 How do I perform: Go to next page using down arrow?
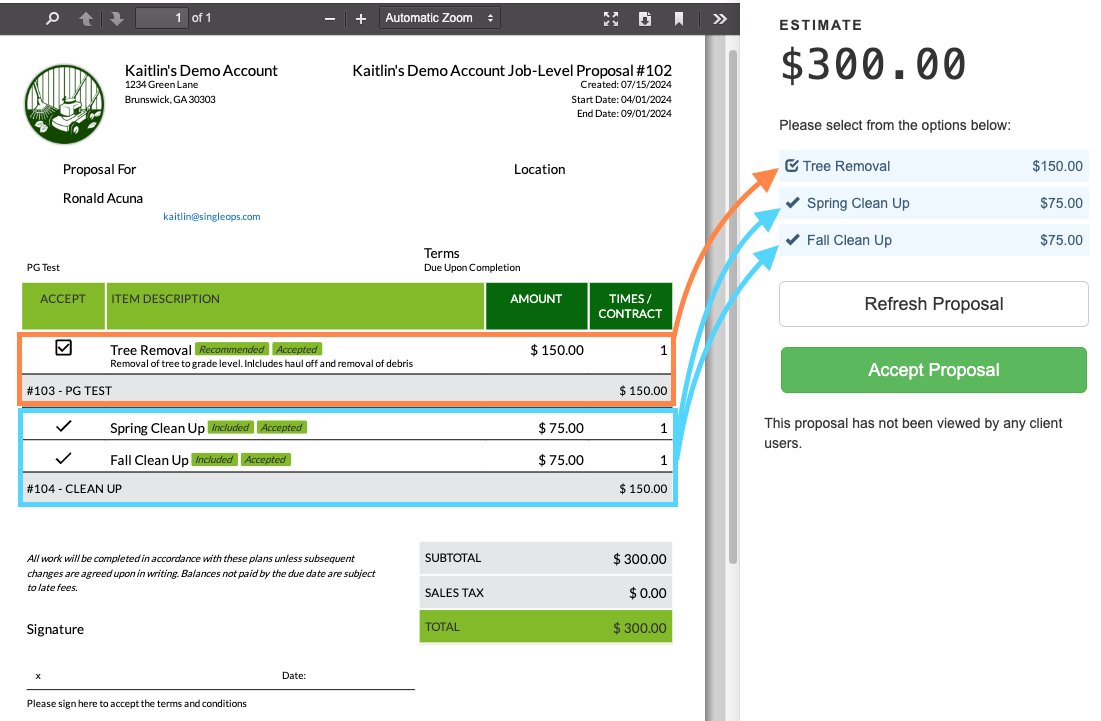click(116, 18)
